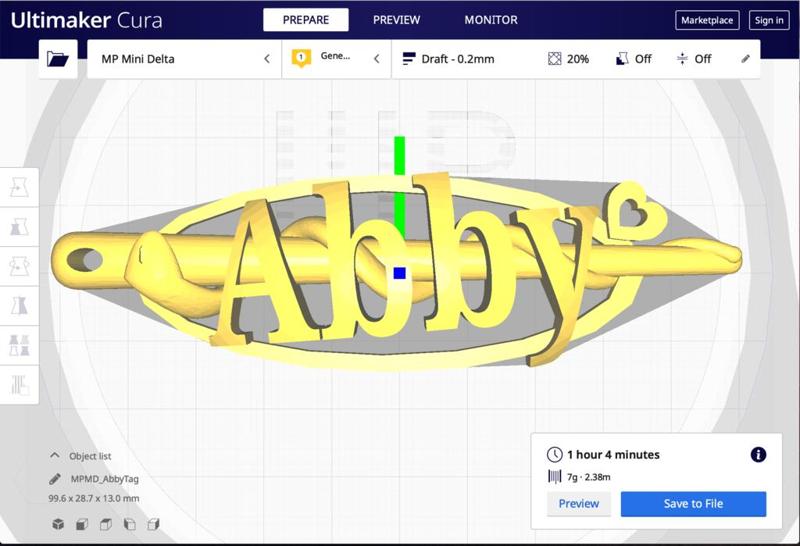Expand the Generic material selector chevron
Image resolution: width=800 pixels, height=546 pixels.
(377, 59)
